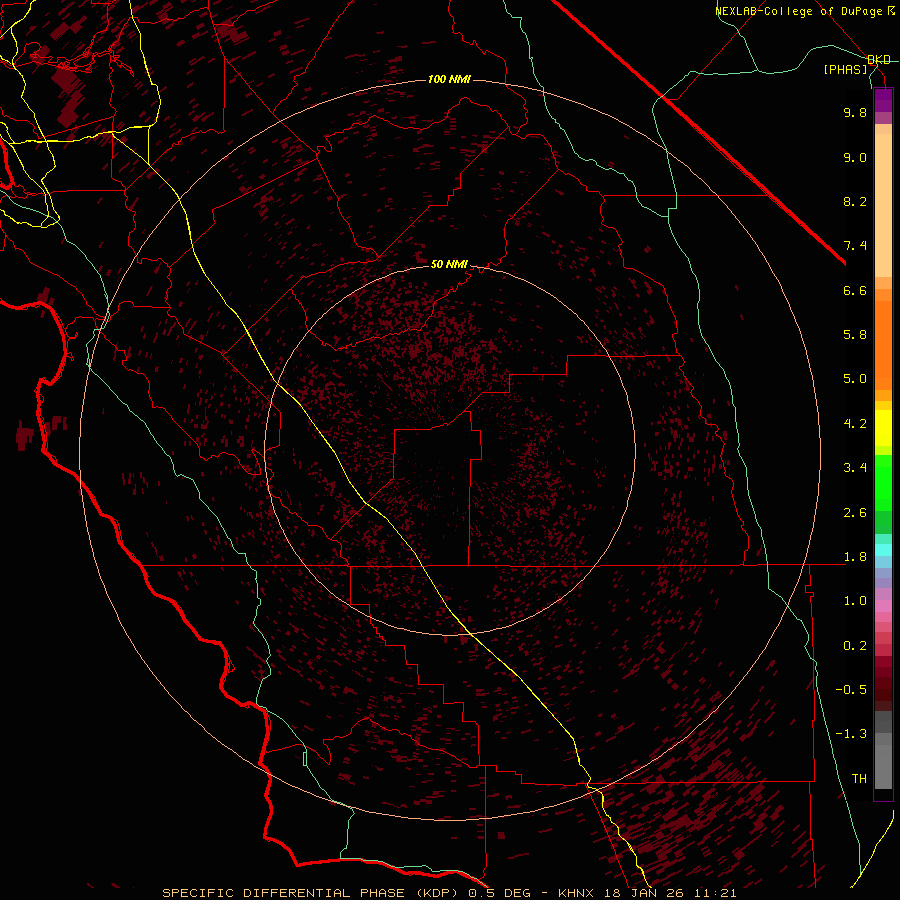Click the cyan segment of the color bar

pos(883,550)
